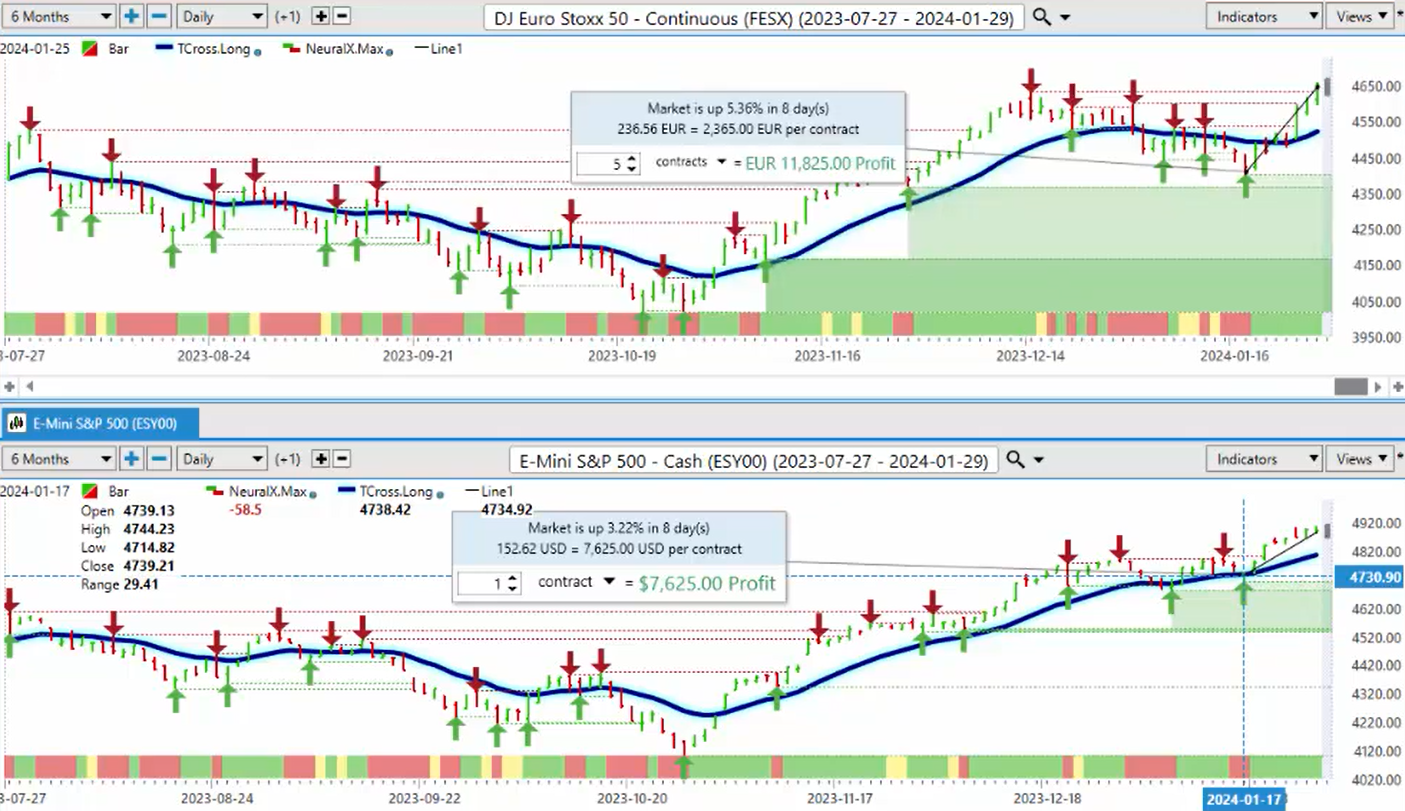Open Views dropdown on S&P 500 chart
This screenshot has width=1405, height=811.
click(x=1362, y=459)
